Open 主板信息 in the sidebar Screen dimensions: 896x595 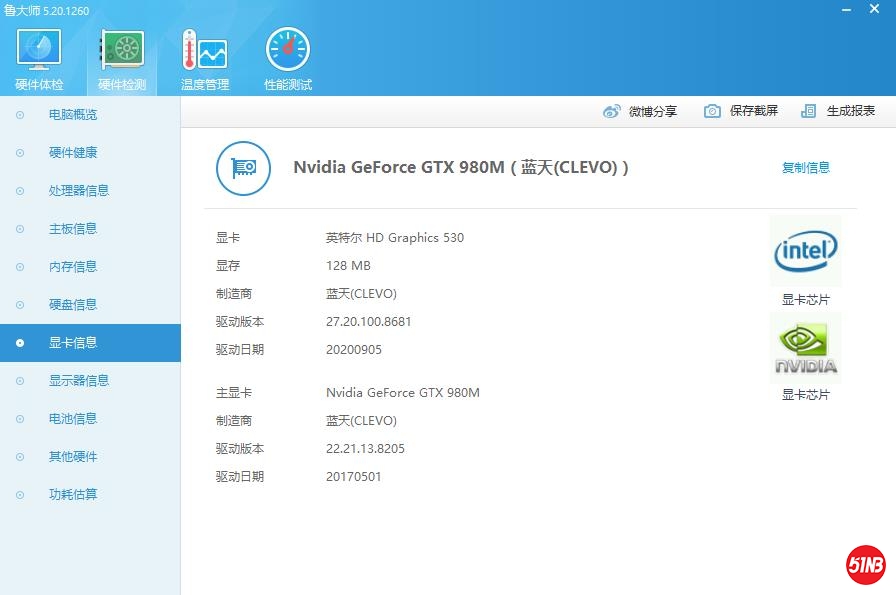(73, 229)
